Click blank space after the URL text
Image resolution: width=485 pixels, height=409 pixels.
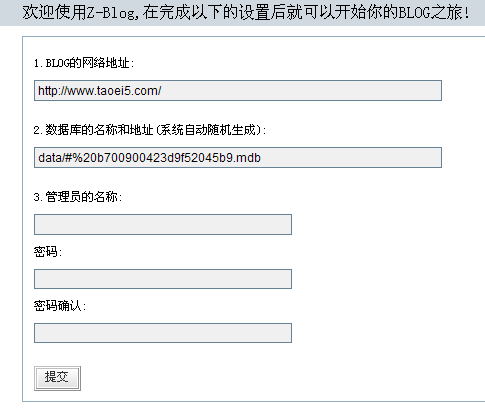pos(300,91)
